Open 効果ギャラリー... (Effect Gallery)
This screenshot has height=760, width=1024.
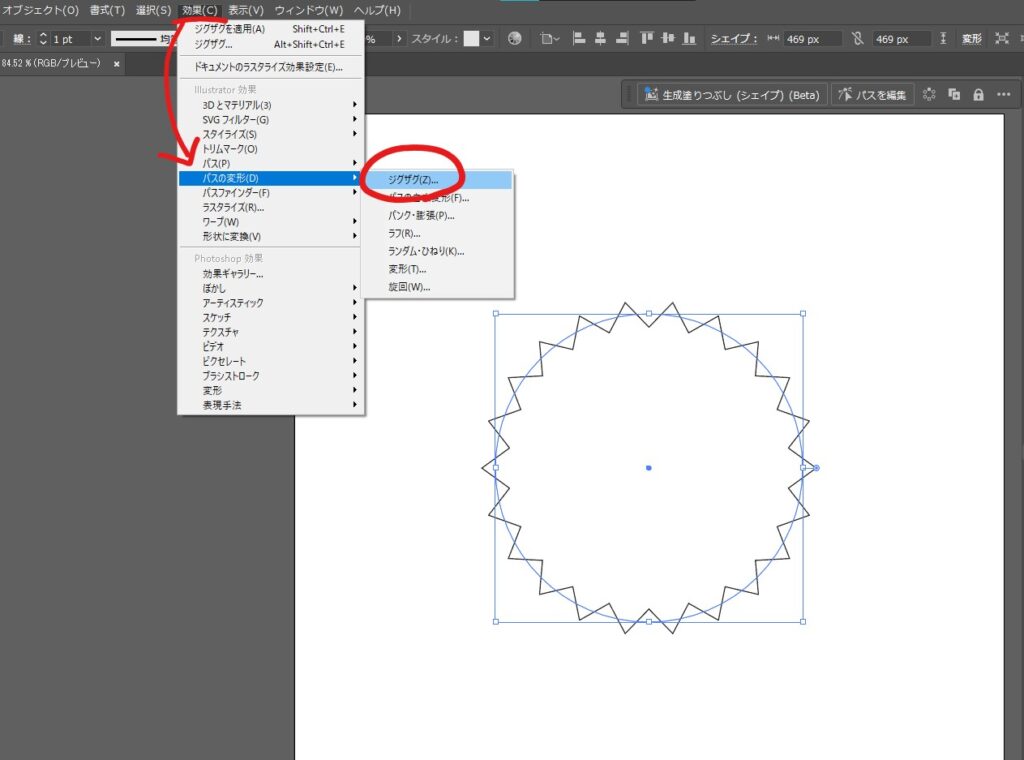point(271,274)
